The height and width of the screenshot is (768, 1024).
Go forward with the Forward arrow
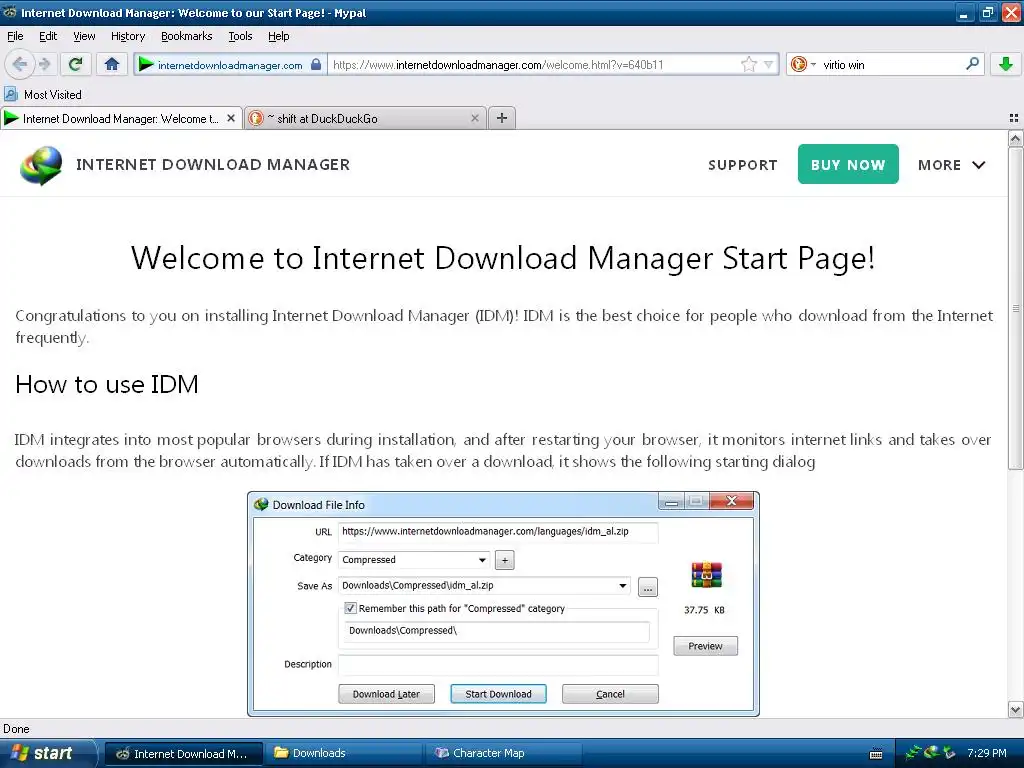click(44, 64)
